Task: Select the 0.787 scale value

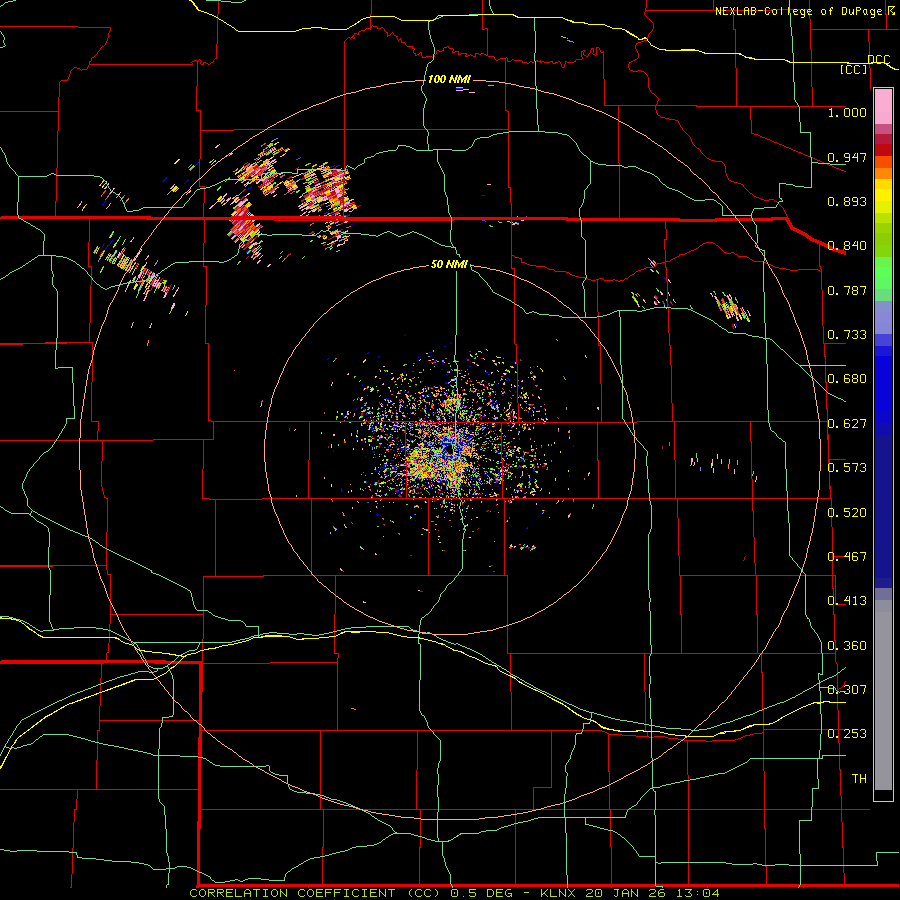Action: (x=847, y=290)
